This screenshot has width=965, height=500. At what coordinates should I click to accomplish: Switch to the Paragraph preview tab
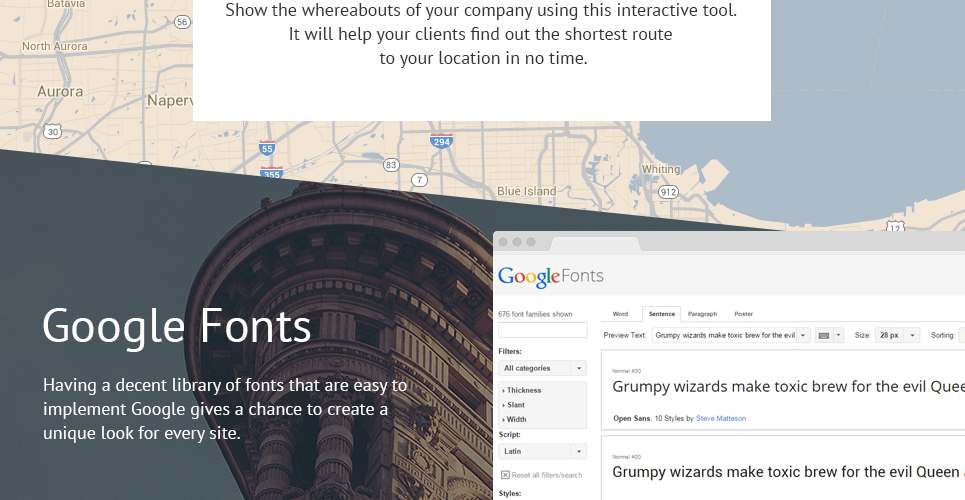pos(702,314)
